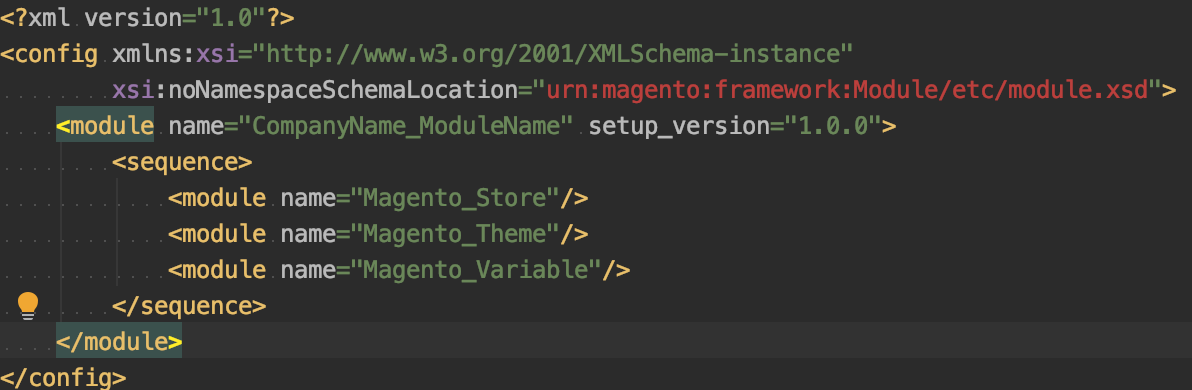Click the highlighted closing module tag
Viewport: 1192px width, 390px height.
[119, 341]
